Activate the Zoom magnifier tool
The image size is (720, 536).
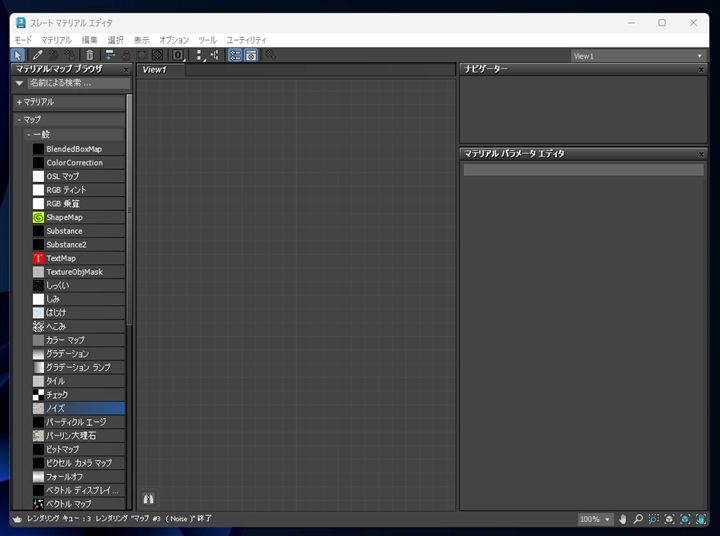(x=638, y=519)
